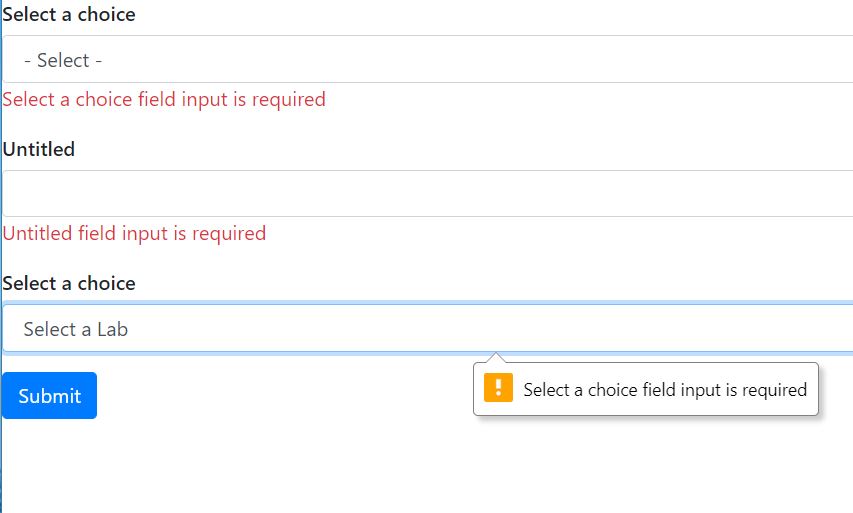Click the blank white area below the Submit button
The width and height of the screenshot is (853, 513).
[200, 465]
